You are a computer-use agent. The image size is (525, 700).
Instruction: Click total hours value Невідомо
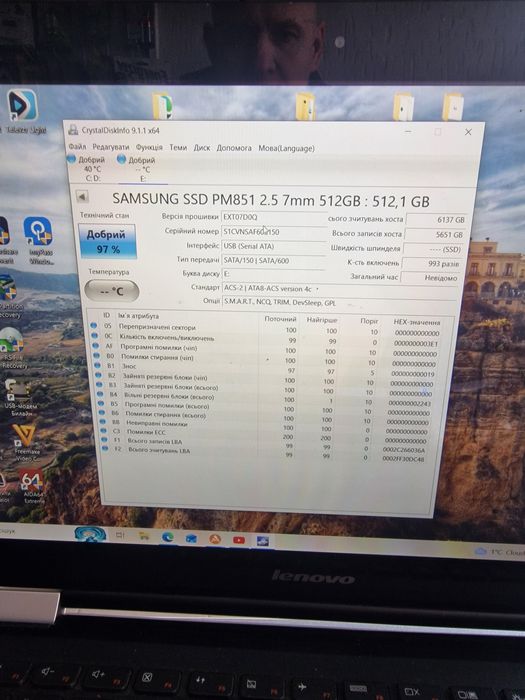click(431, 277)
